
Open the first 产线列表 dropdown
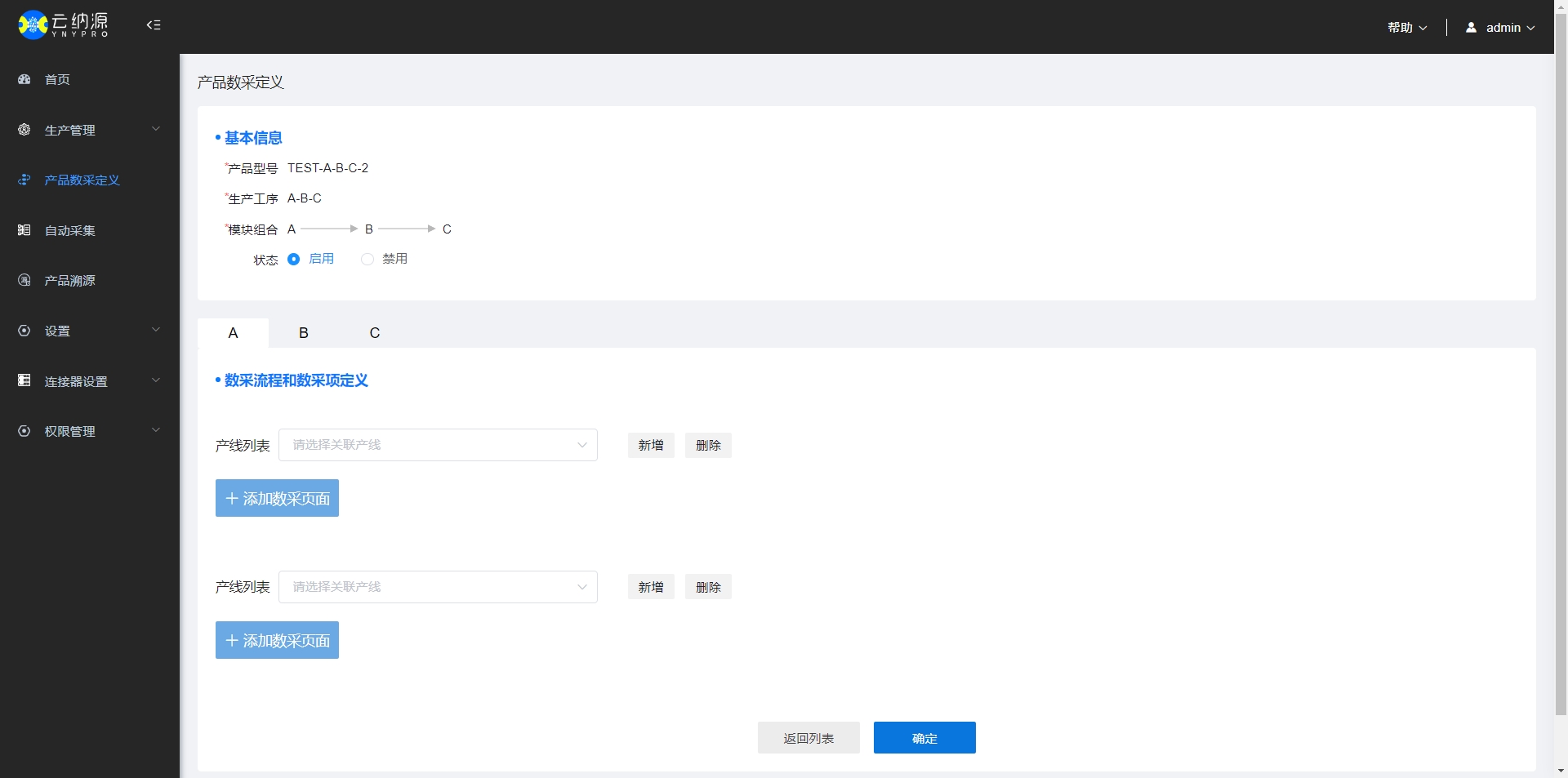click(439, 445)
